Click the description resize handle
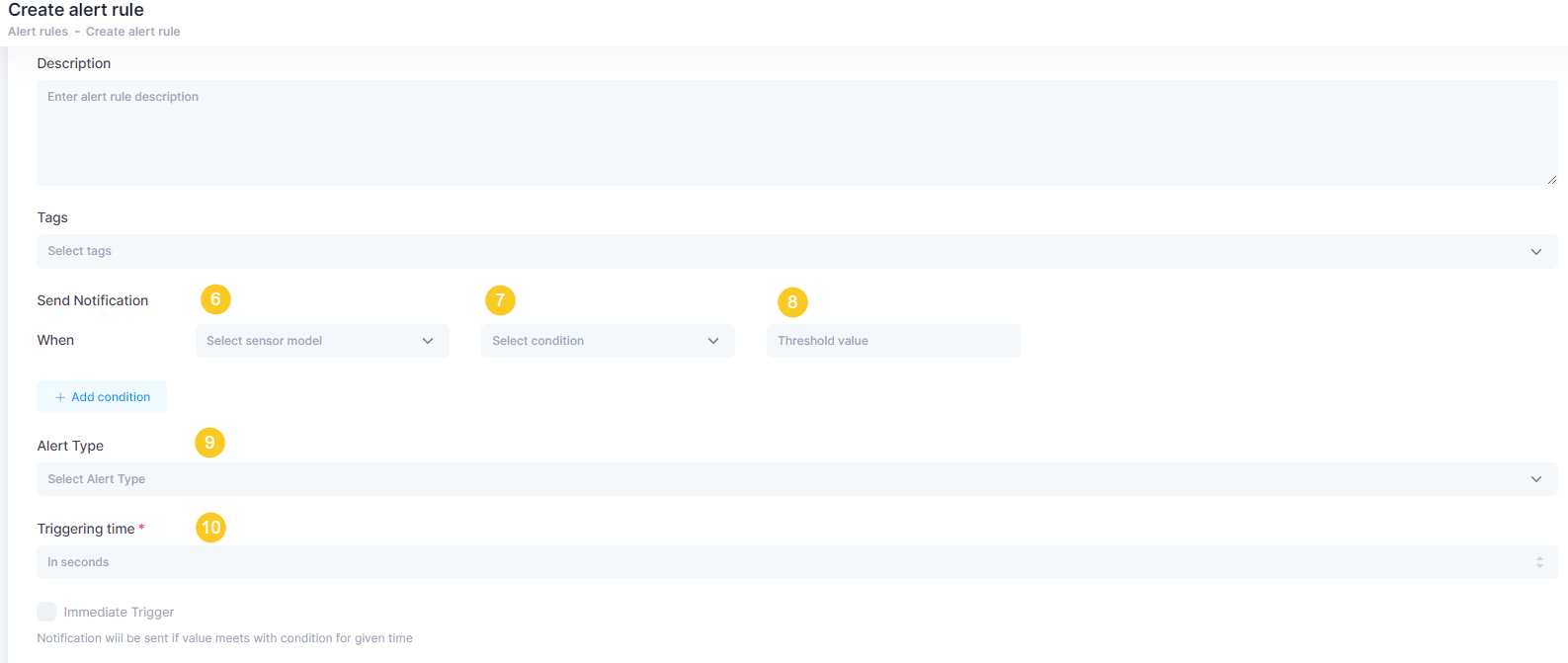 tap(1552, 180)
